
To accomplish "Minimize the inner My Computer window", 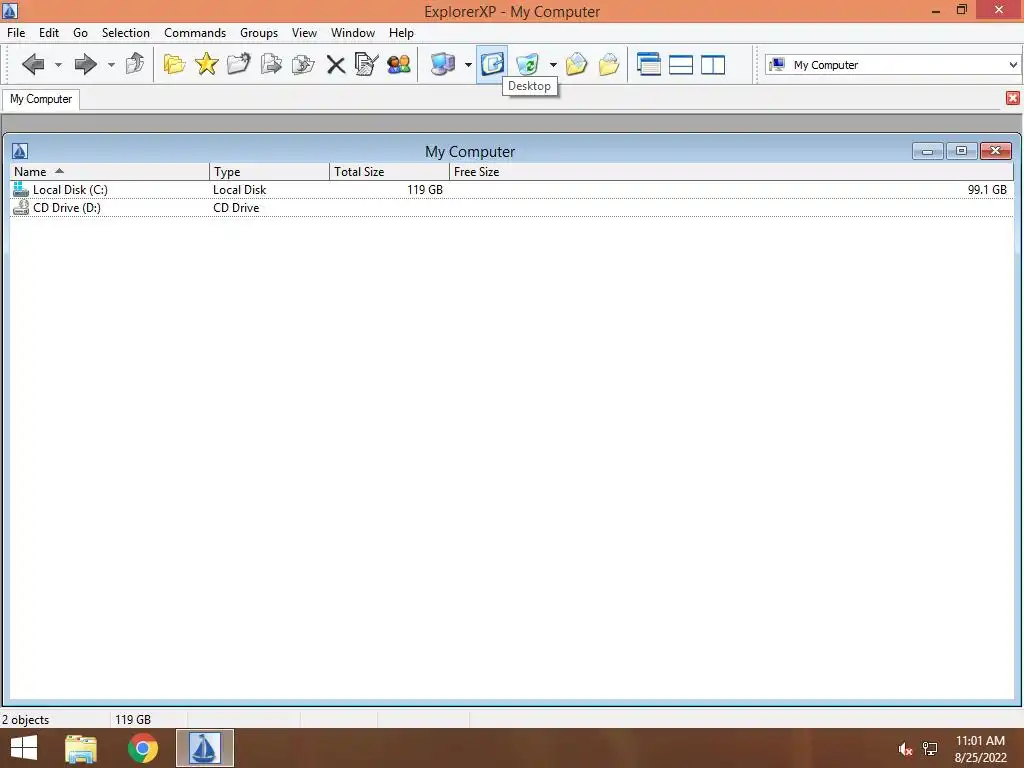I will [x=927, y=152].
